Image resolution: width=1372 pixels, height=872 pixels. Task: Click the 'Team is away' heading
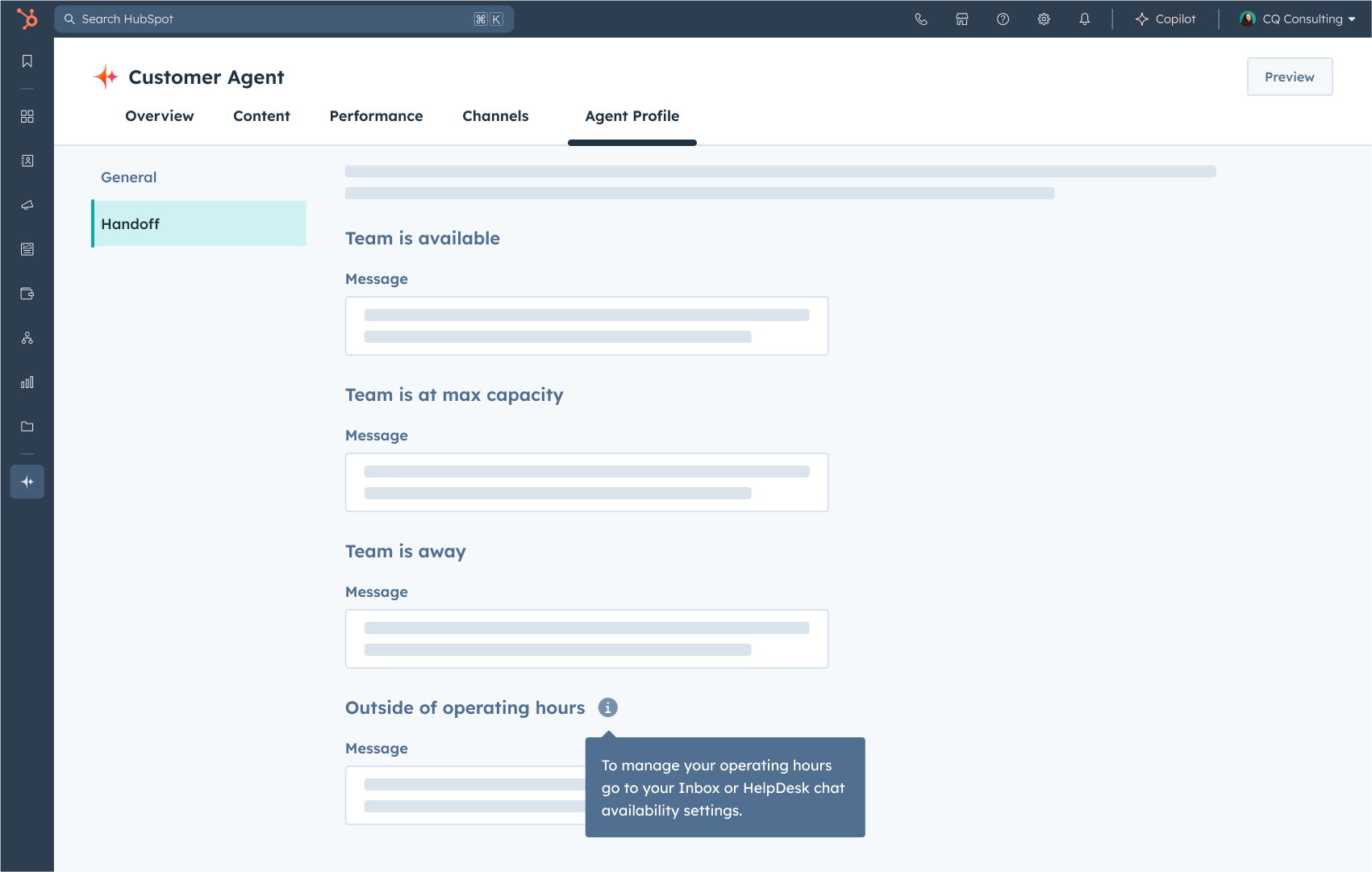coord(406,551)
